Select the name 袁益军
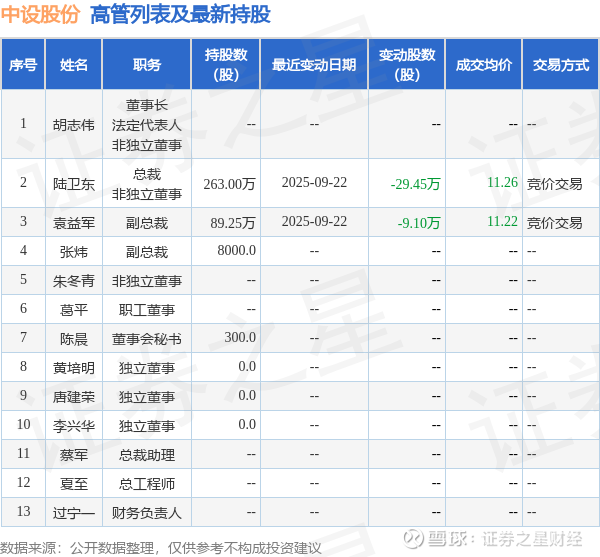Image resolution: width=600 pixels, height=557 pixels. tap(73, 223)
